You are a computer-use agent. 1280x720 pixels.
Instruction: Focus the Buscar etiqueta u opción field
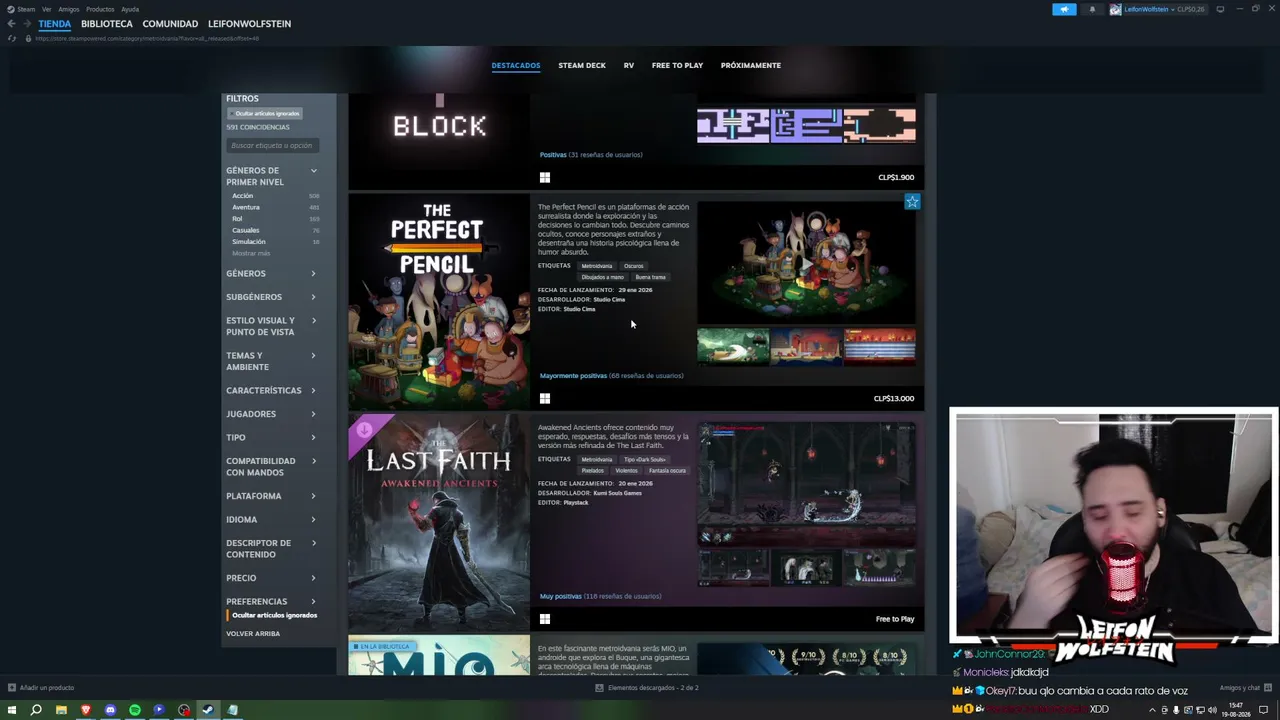273,146
